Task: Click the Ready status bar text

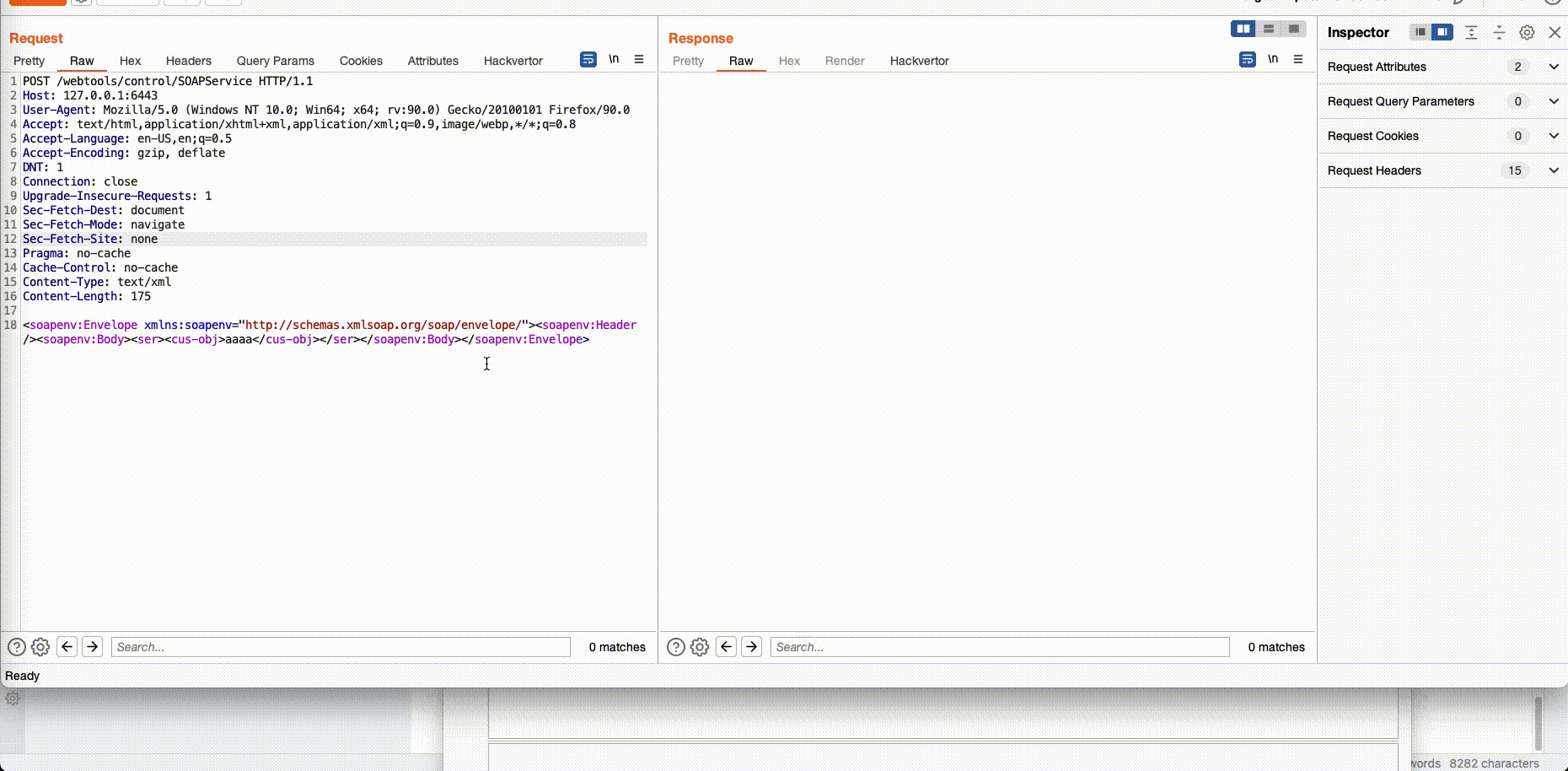Action: (22, 676)
